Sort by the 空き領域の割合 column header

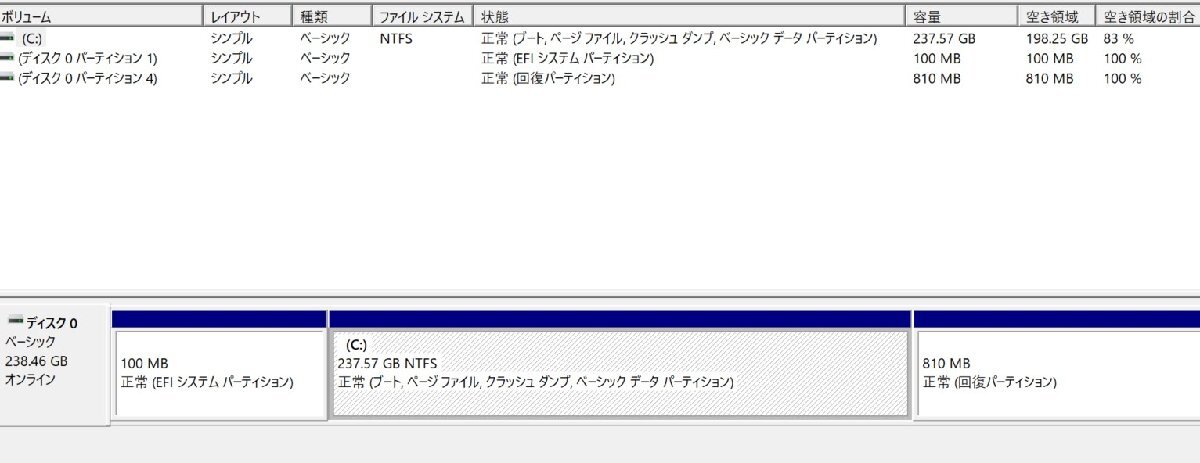pyautogui.click(x=1148, y=17)
